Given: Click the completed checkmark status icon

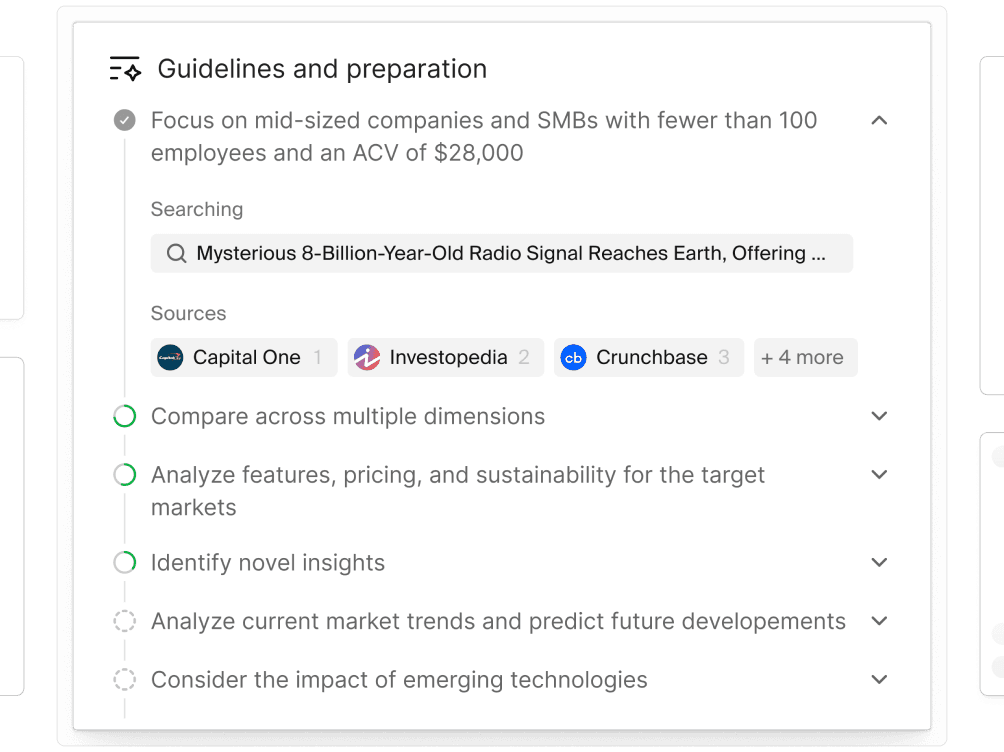Looking at the screenshot, I should pos(125,120).
